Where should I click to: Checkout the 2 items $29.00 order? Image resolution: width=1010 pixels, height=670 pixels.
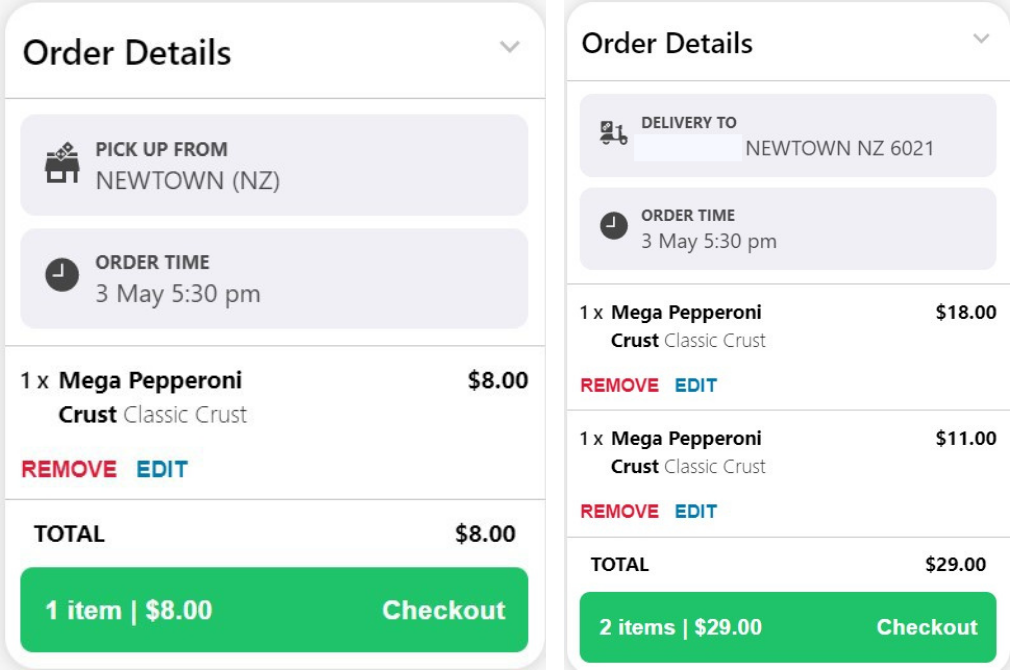coord(788,627)
